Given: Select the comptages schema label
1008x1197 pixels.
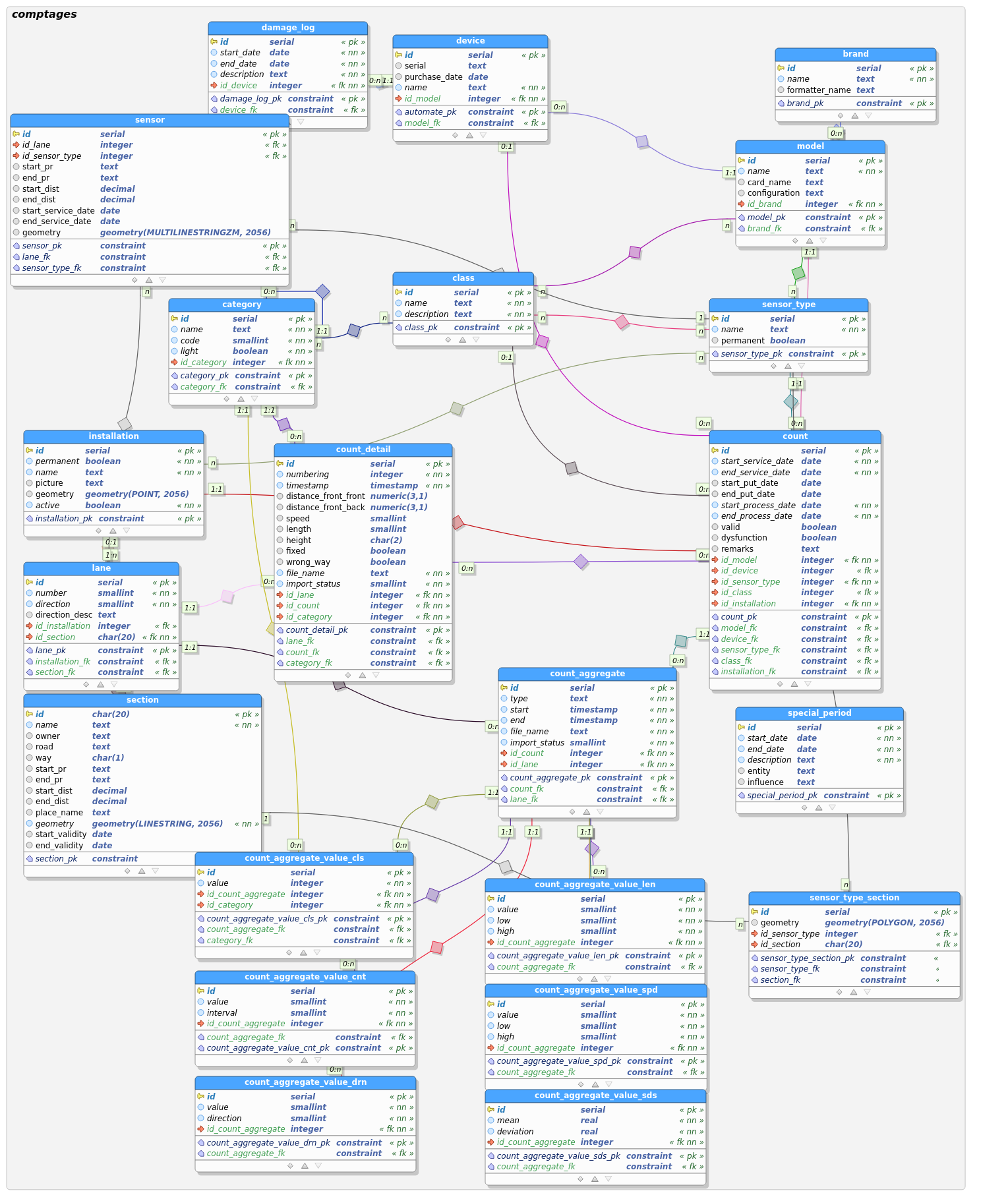Looking at the screenshot, I should 44,15.
